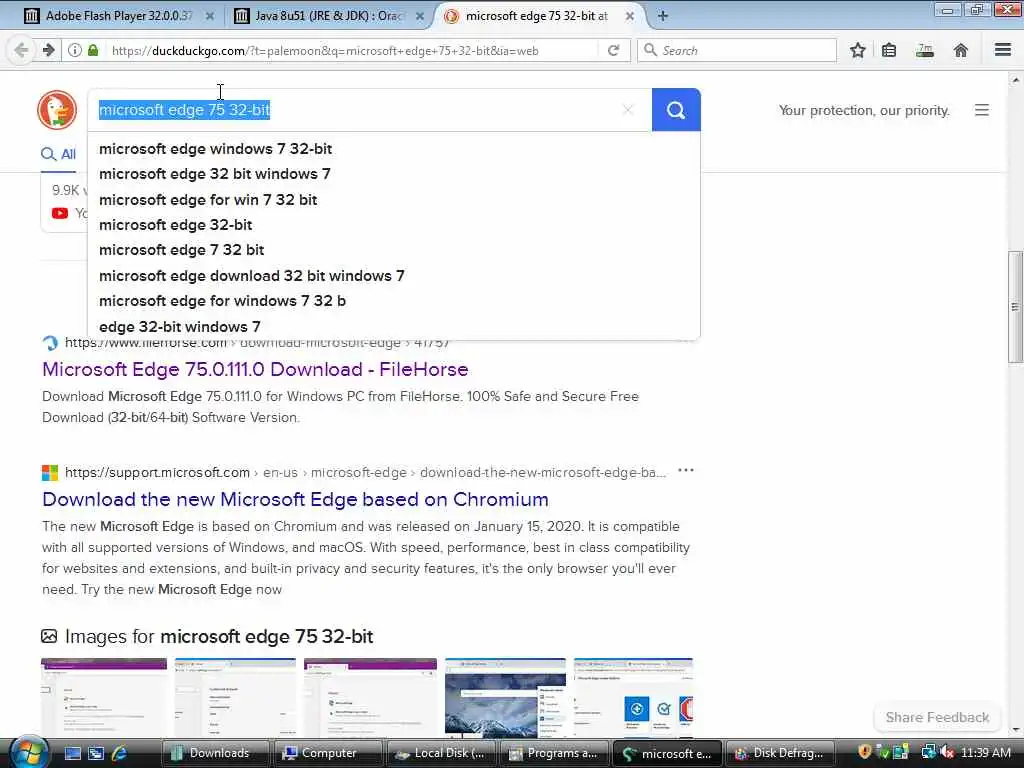Click the 11:39 AM system clock

click(985, 753)
